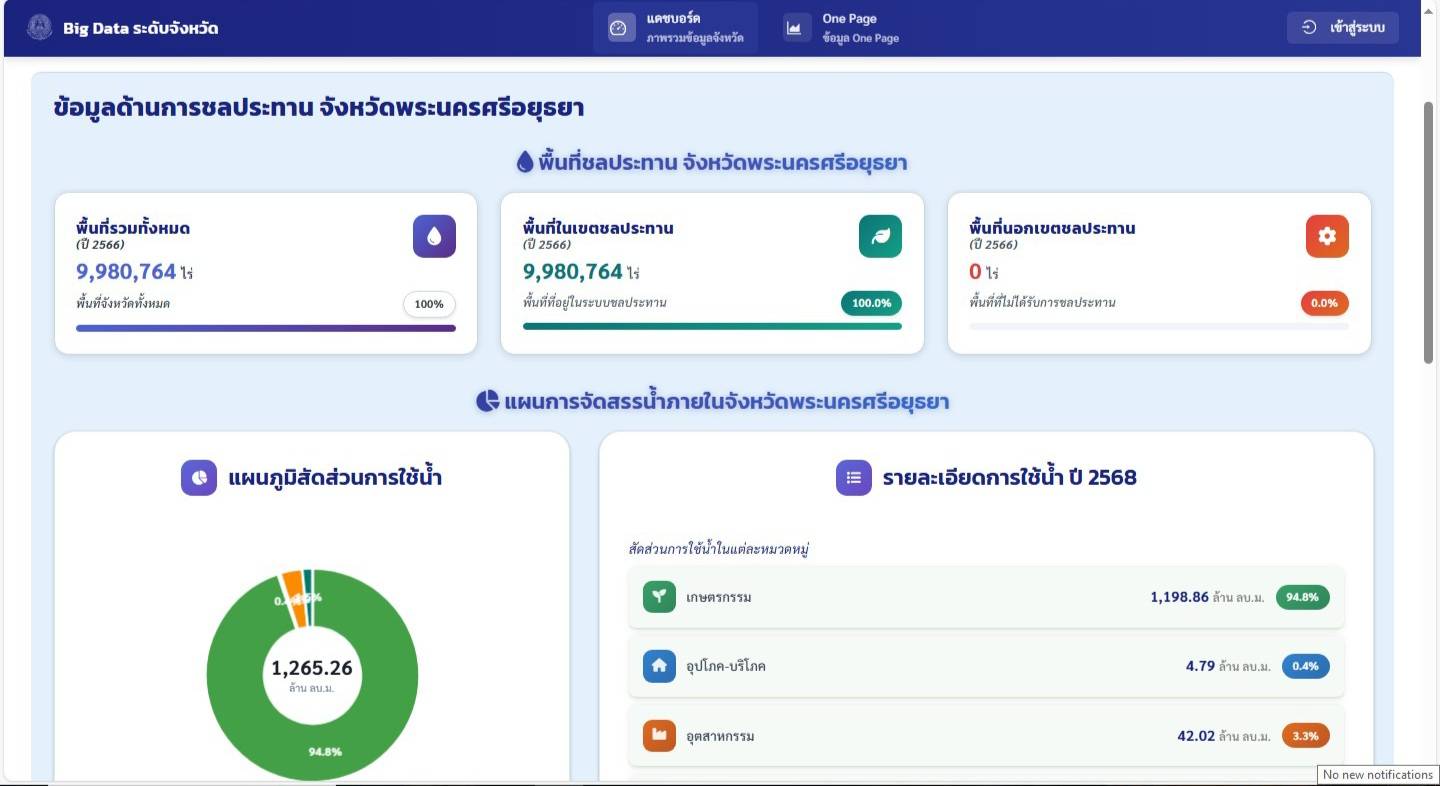This screenshot has height=786, width=1440.
Task: Click the pie chart icon beside แผนภูมิสัดส่วนการใช้น้ำ
Action: pos(198,478)
